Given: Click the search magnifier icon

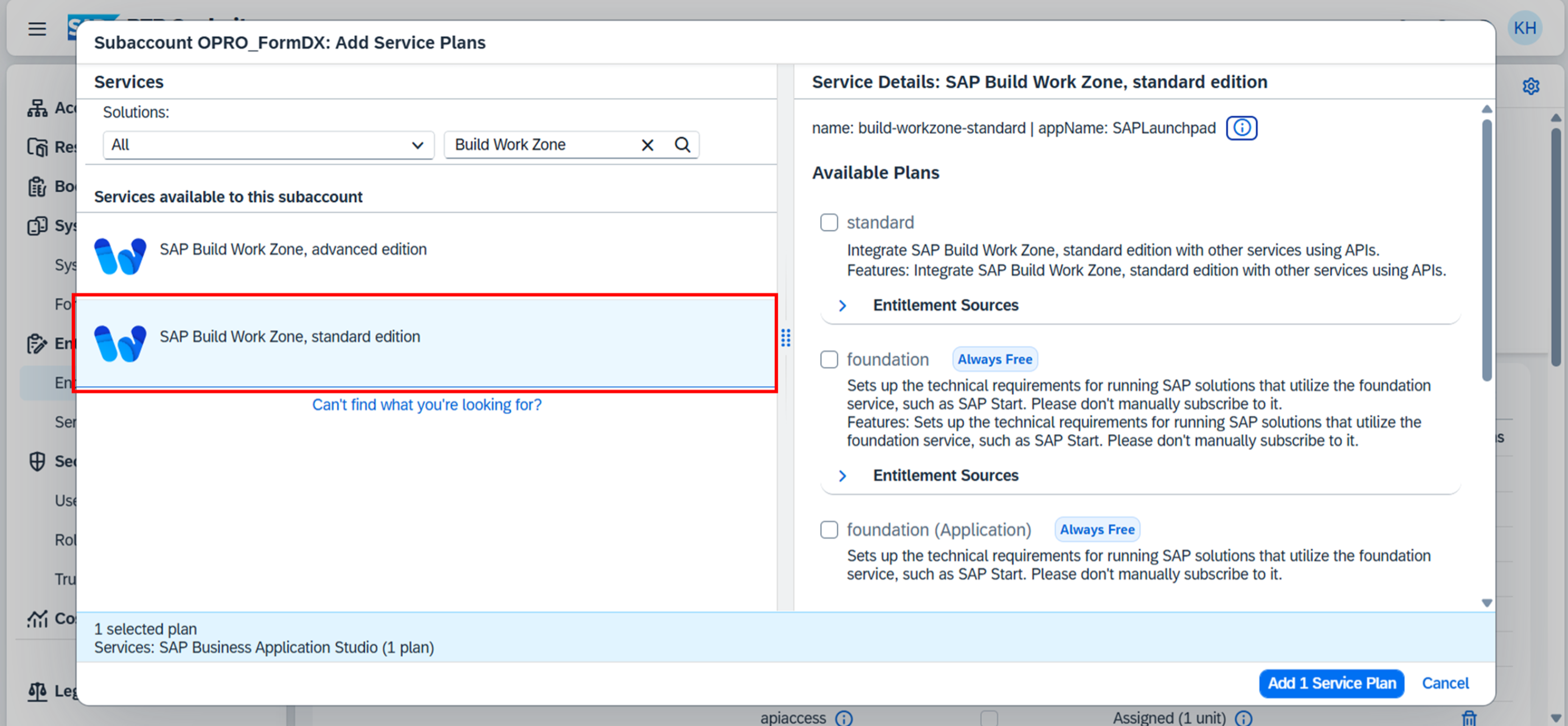Looking at the screenshot, I should (682, 145).
